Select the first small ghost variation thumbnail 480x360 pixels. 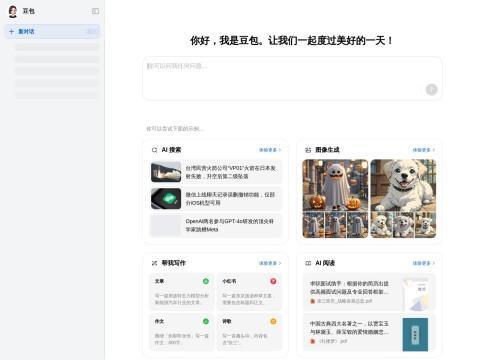pos(313,225)
